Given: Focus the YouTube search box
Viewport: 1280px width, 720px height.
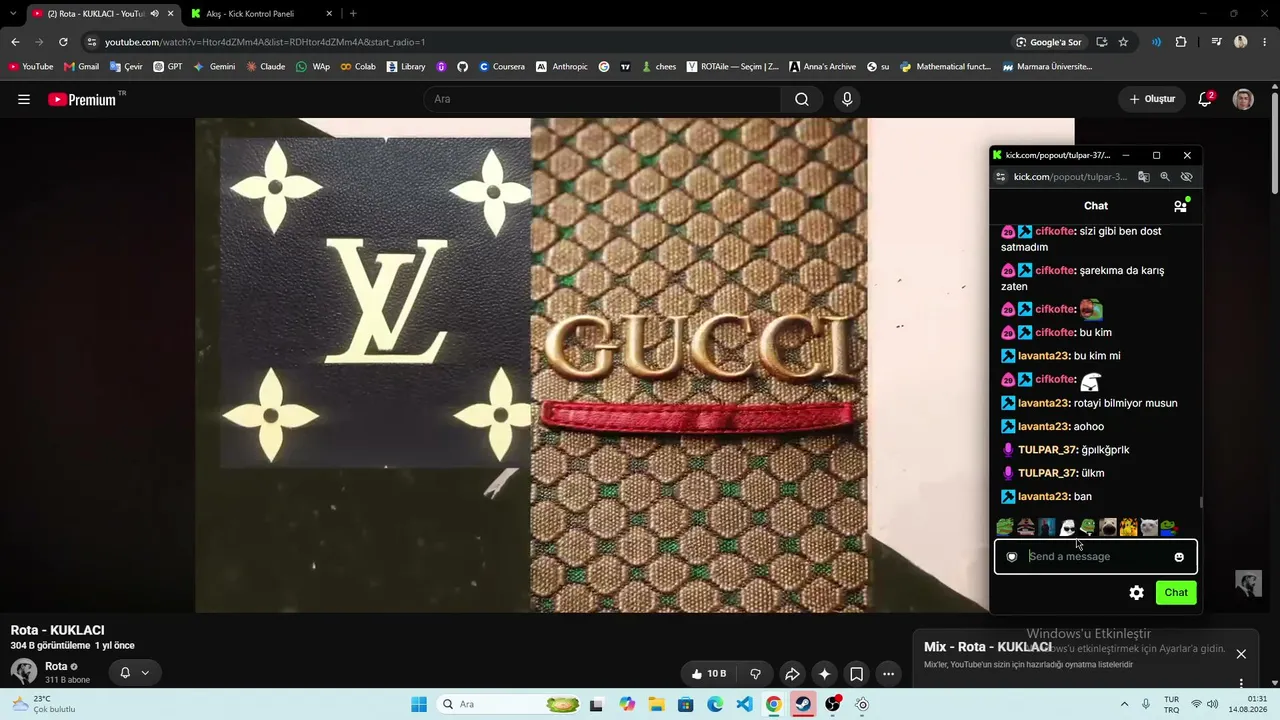Looking at the screenshot, I should pyautogui.click(x=602, y=99).
